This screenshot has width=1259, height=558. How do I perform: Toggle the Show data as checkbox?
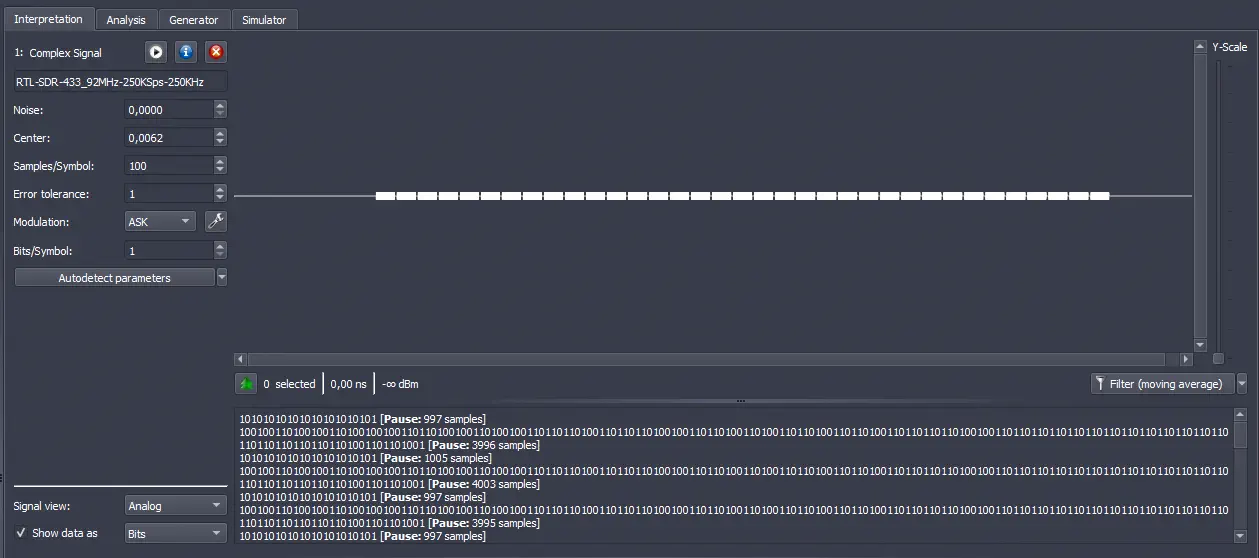[21, 533]
